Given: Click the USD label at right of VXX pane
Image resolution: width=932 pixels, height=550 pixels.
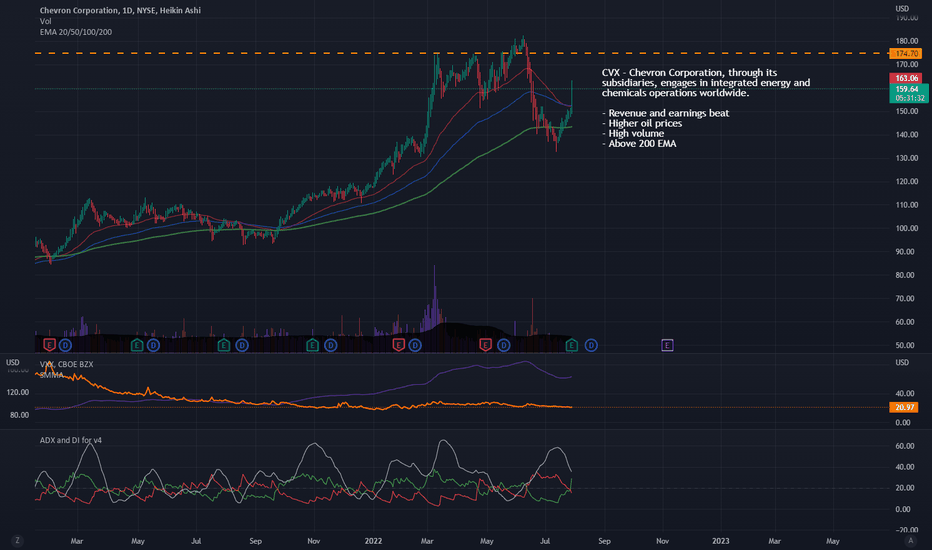Looking at the screenshot, I should click(x=902, y=362).
